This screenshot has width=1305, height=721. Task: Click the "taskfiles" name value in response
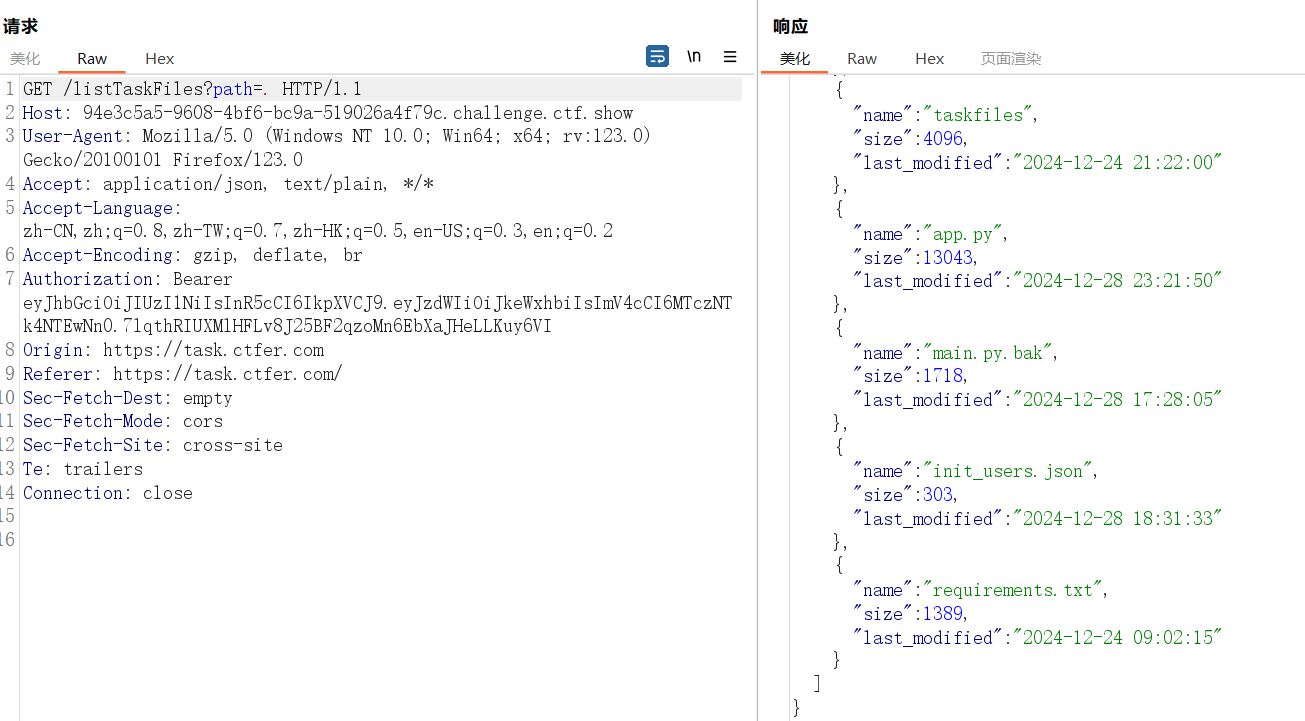pos(979,115)
